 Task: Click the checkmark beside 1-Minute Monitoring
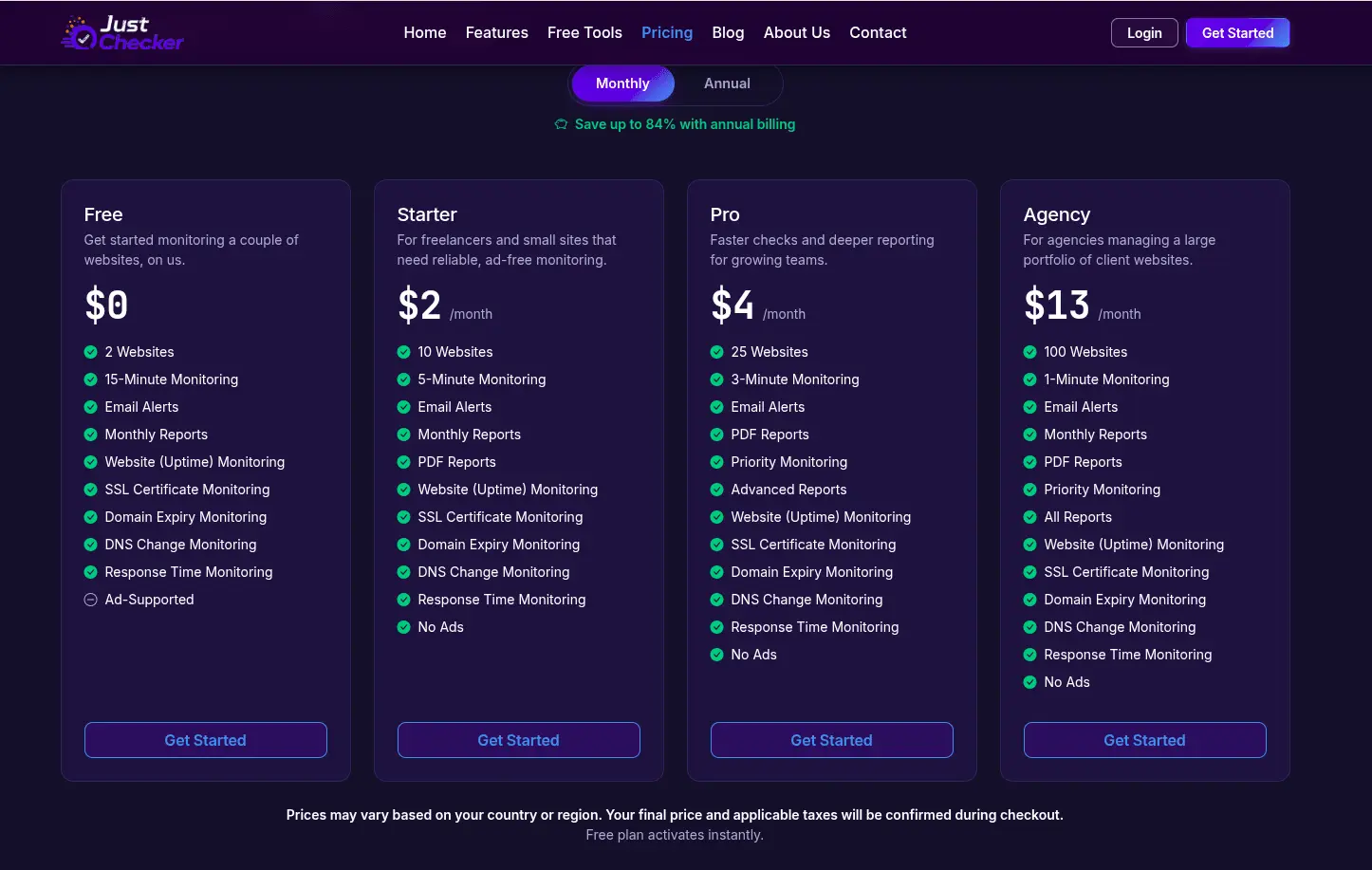1030,379
